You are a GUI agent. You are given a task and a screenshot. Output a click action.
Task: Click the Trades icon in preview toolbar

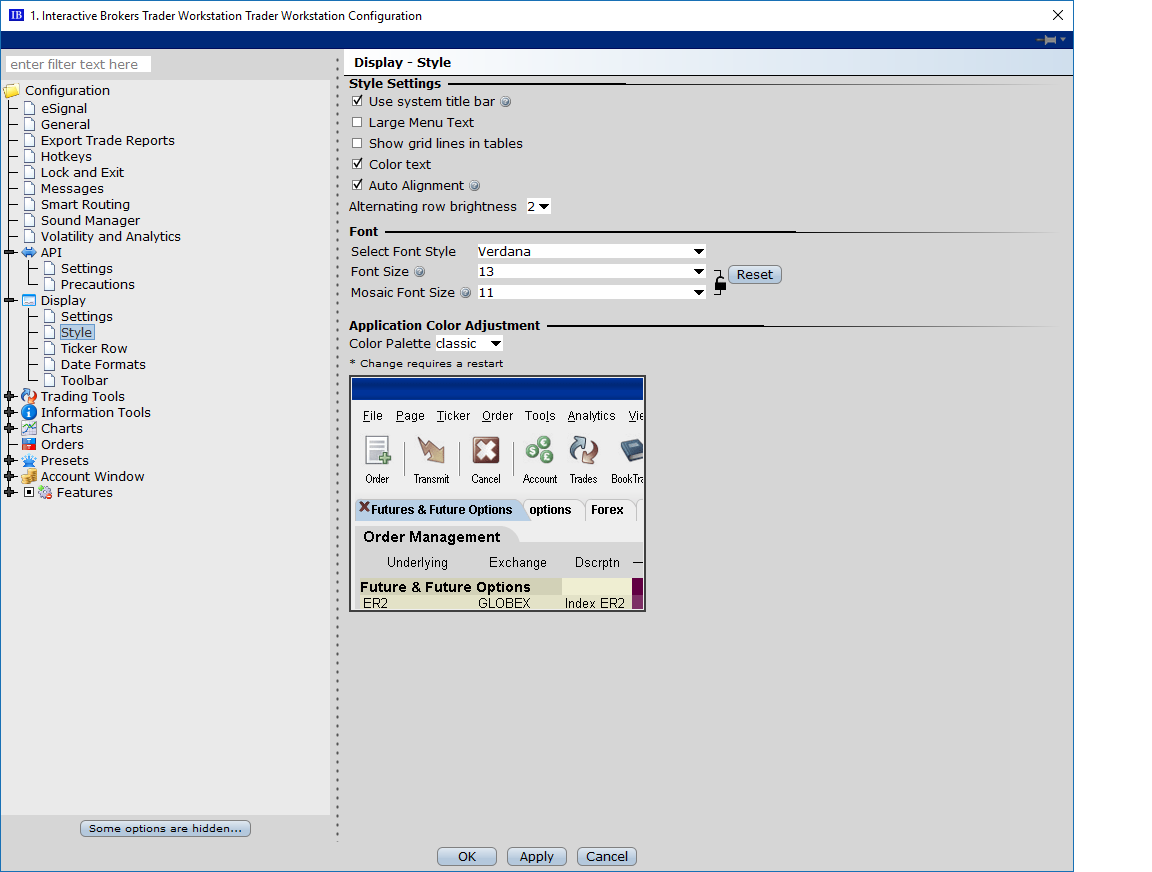click(x=583, y=450)
